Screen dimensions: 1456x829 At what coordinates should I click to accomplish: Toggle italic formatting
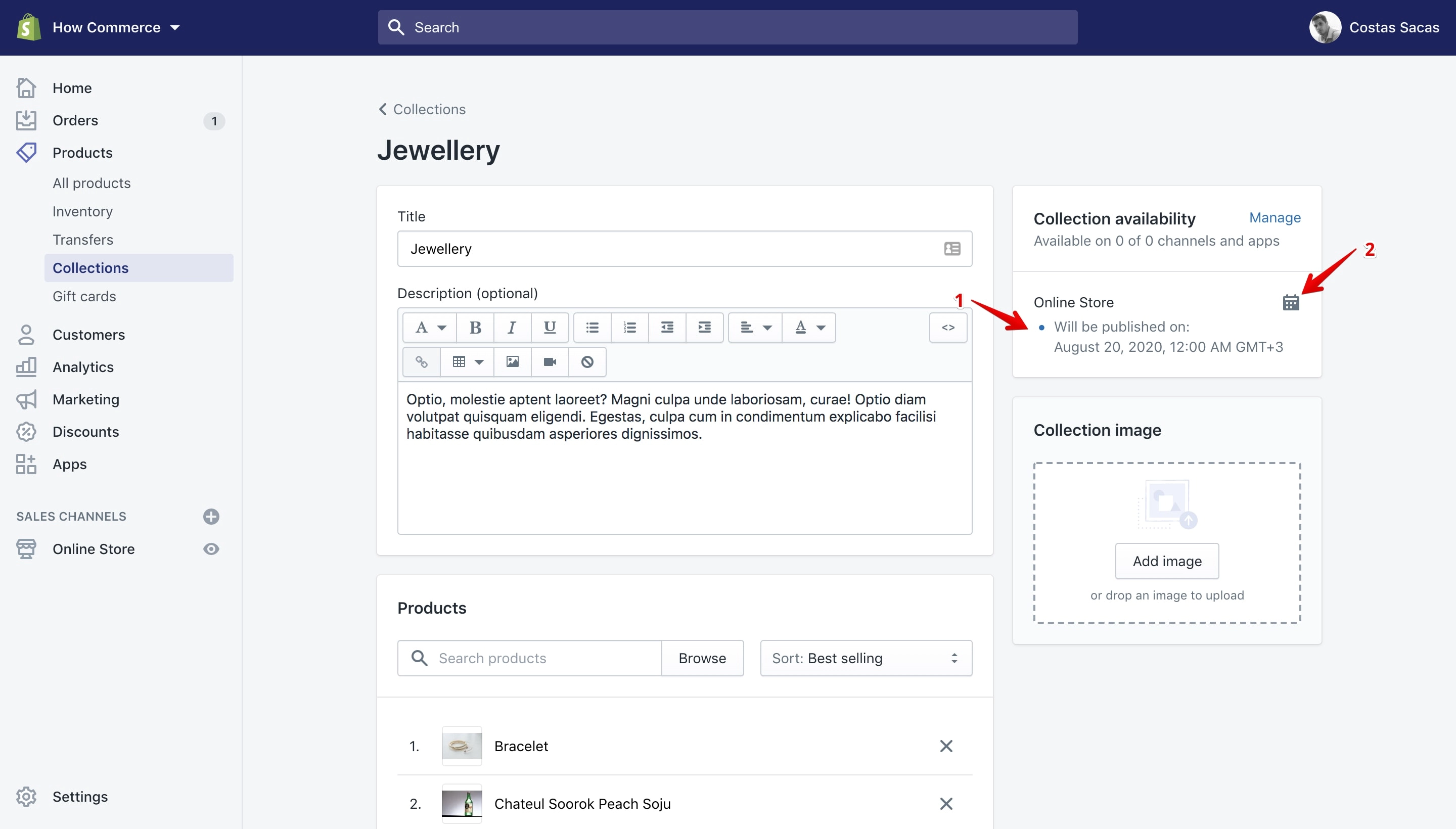point(512,328)
